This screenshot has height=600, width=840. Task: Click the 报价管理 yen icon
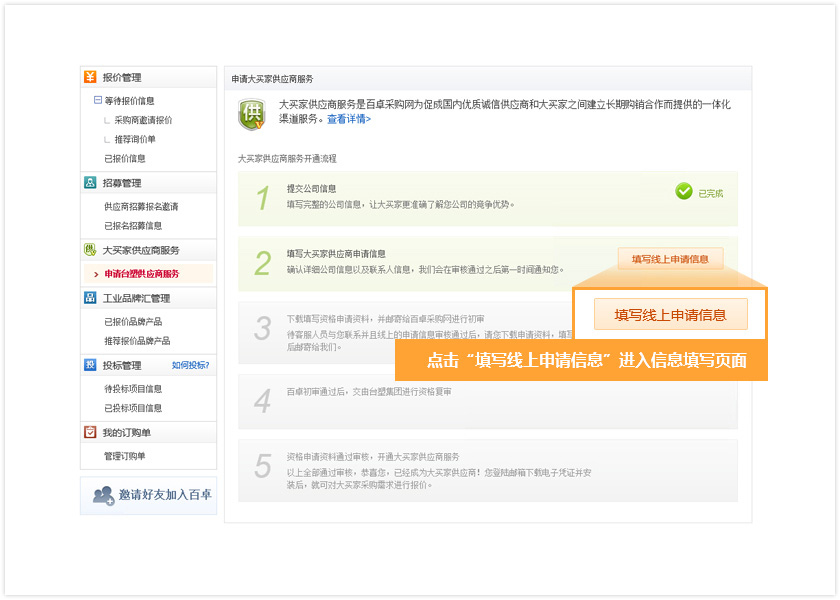pos(91,77)
